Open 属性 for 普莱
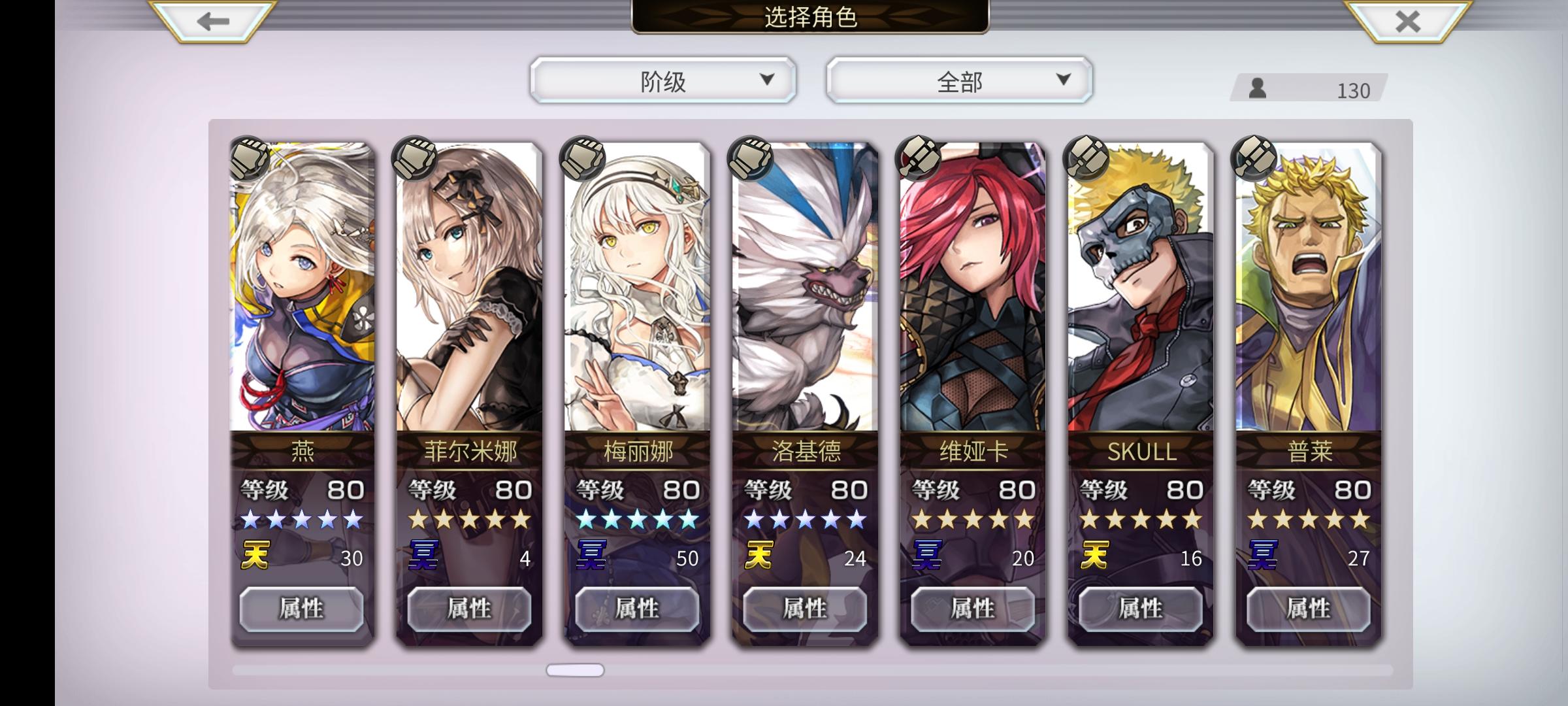This screenshot has height=706, width=1568. click(x=1309, y=609)
